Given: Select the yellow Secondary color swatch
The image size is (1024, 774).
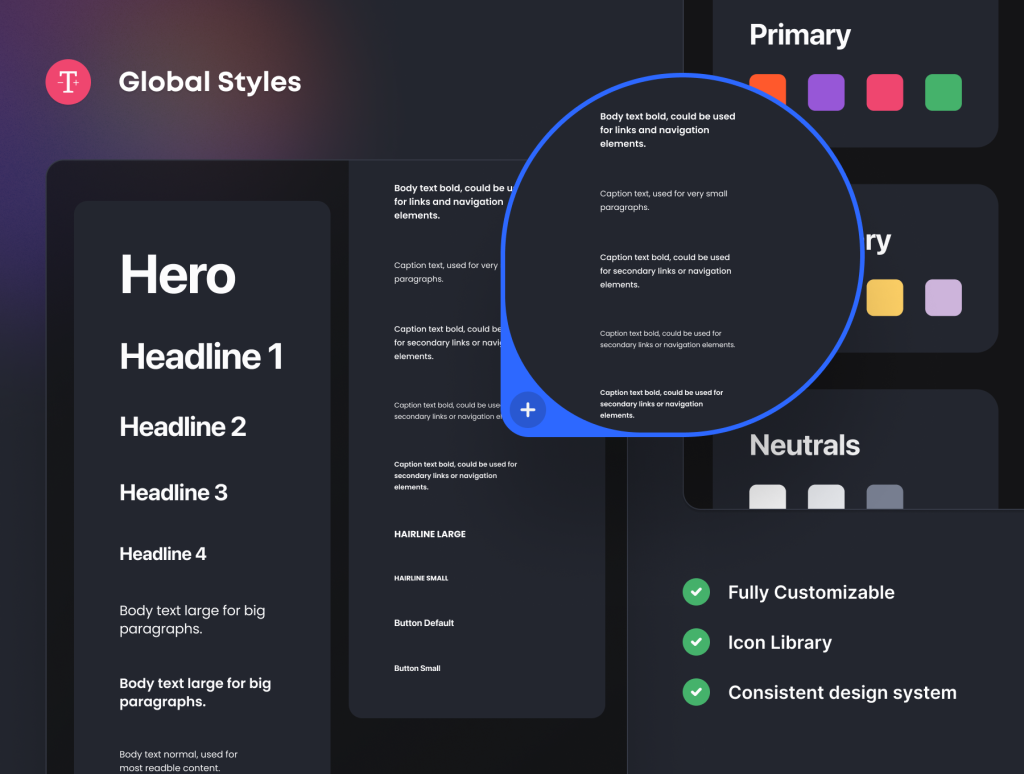Looking at the screenshot, I should [884, 298].
